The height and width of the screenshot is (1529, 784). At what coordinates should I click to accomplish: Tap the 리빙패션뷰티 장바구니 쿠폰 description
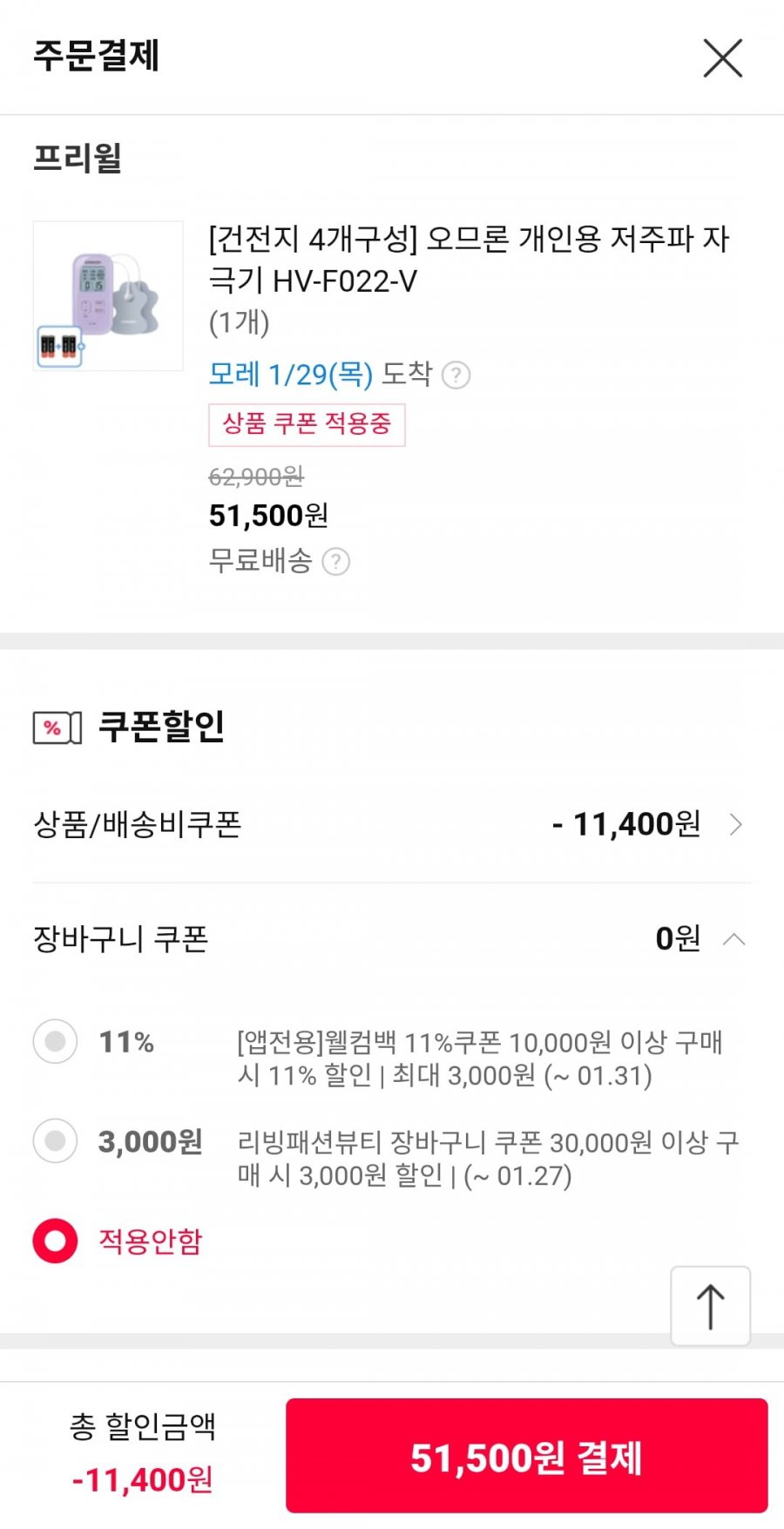coord(488,1159)
